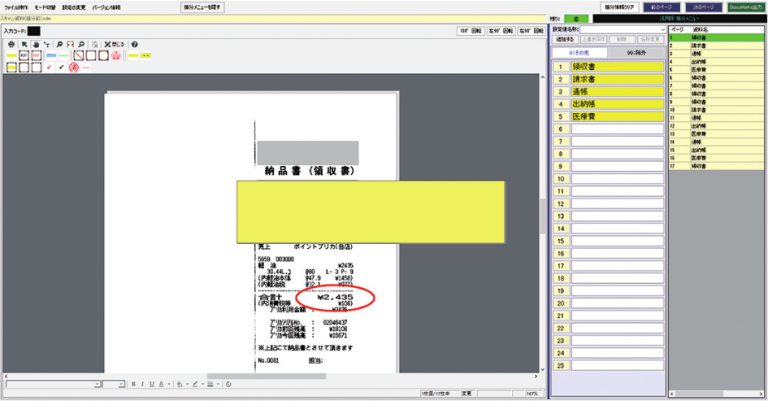Select the arrow pointer tool

click(x=23, y=45)
